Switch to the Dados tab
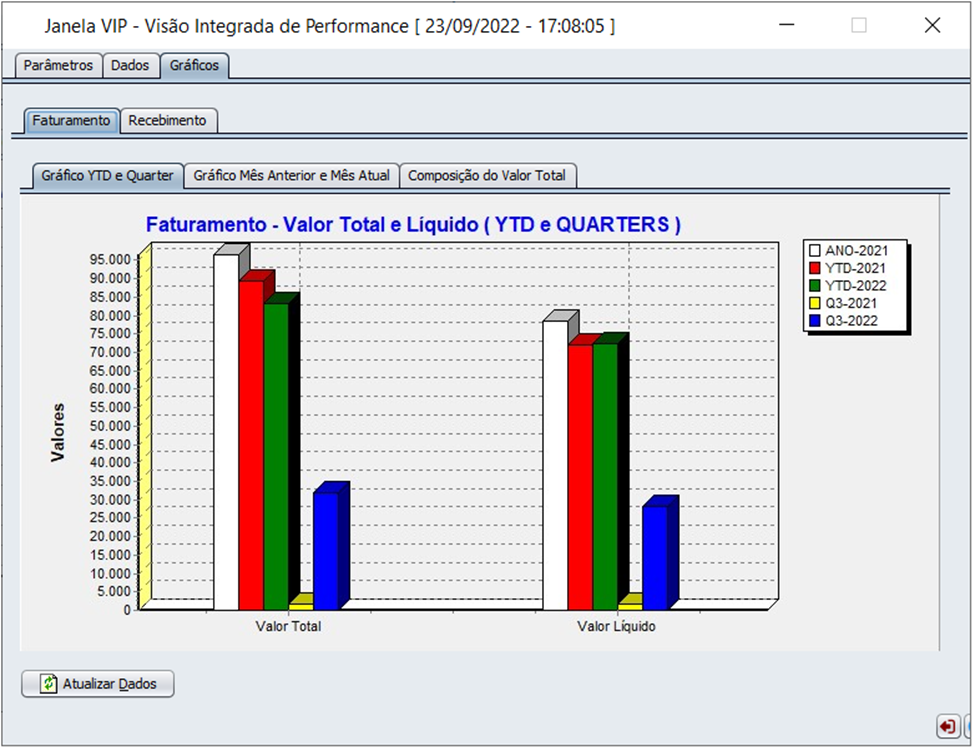 (x=130, y=65)
